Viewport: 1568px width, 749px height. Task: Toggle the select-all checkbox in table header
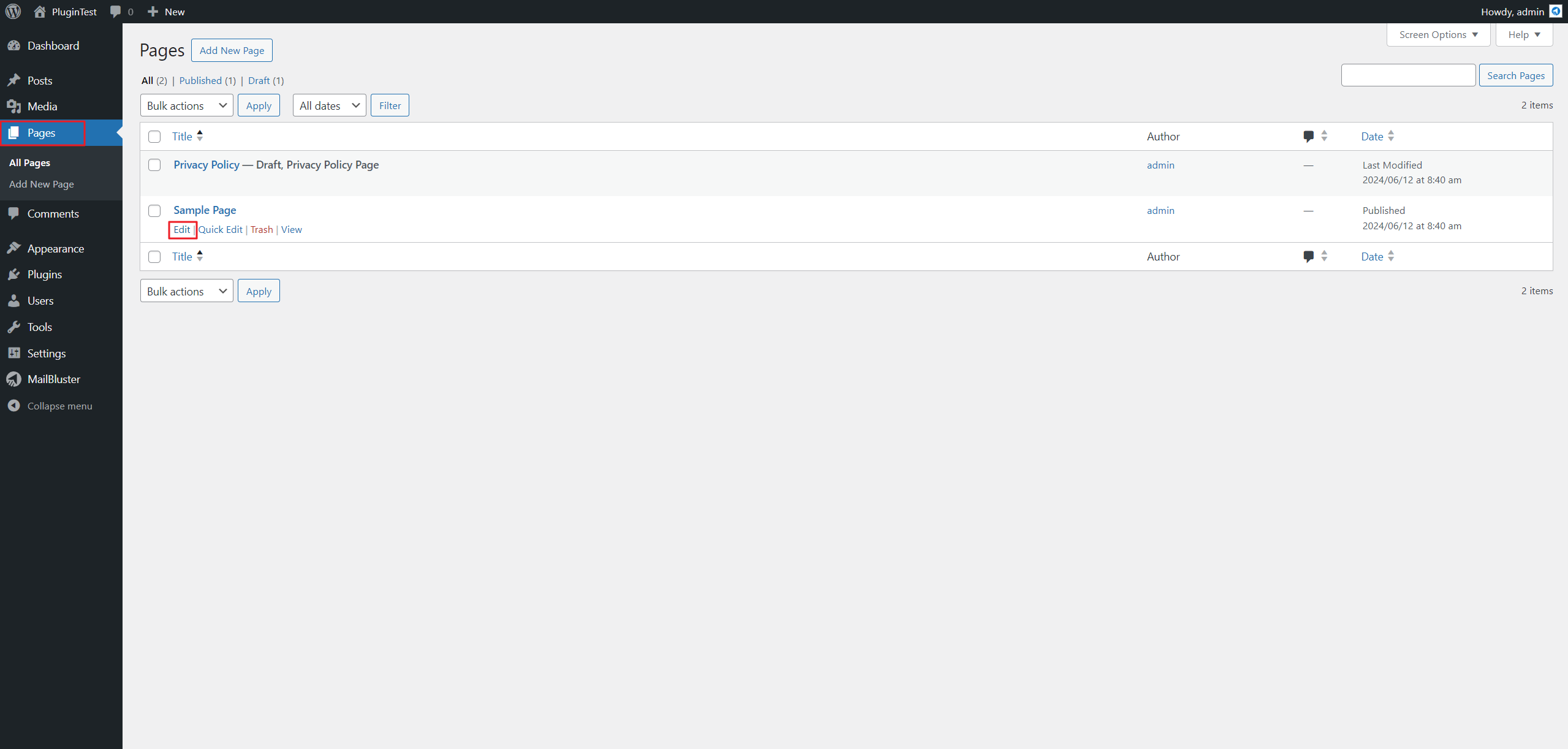click(154, 137)
